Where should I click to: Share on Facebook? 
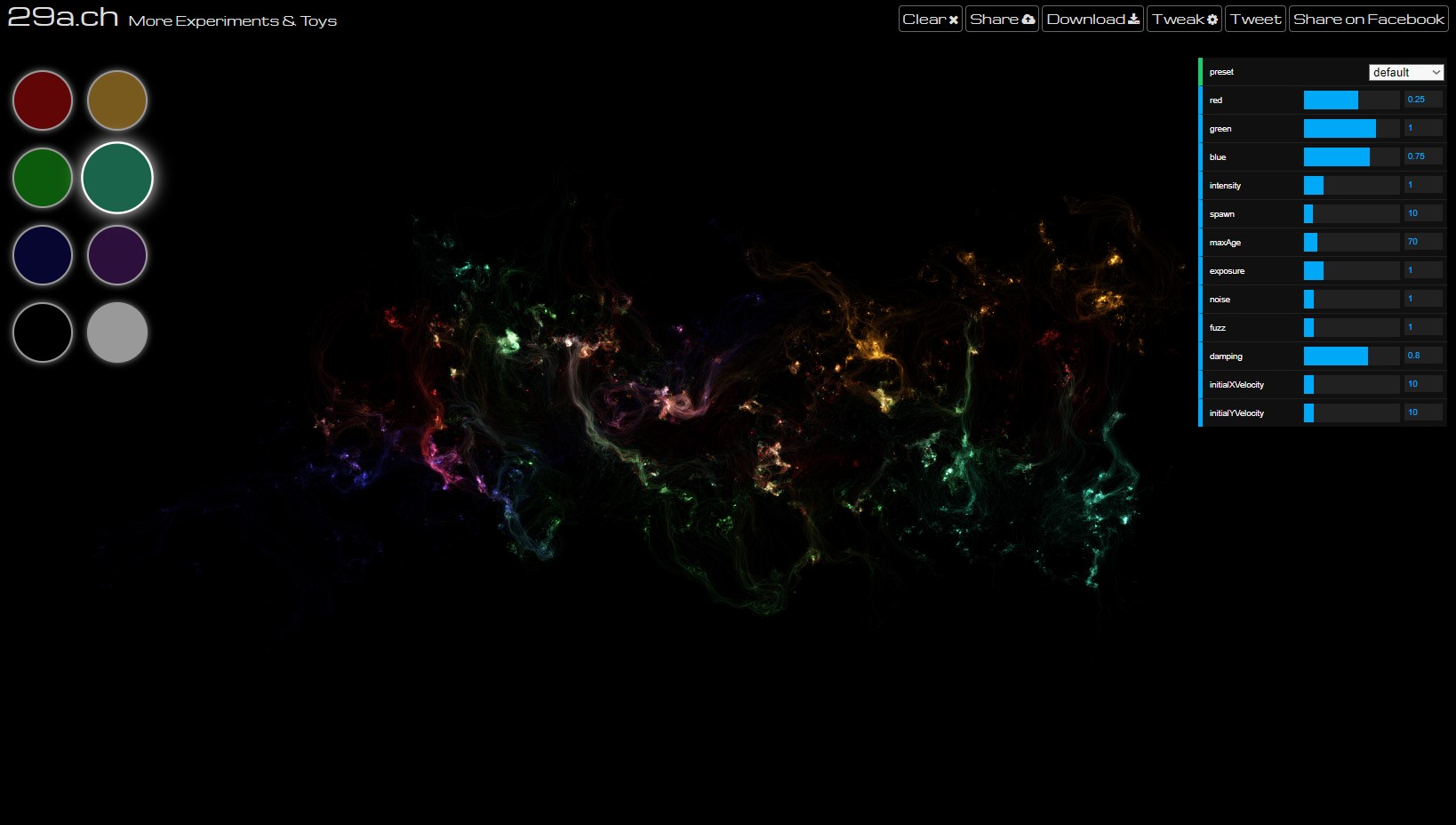(1369, 19)
